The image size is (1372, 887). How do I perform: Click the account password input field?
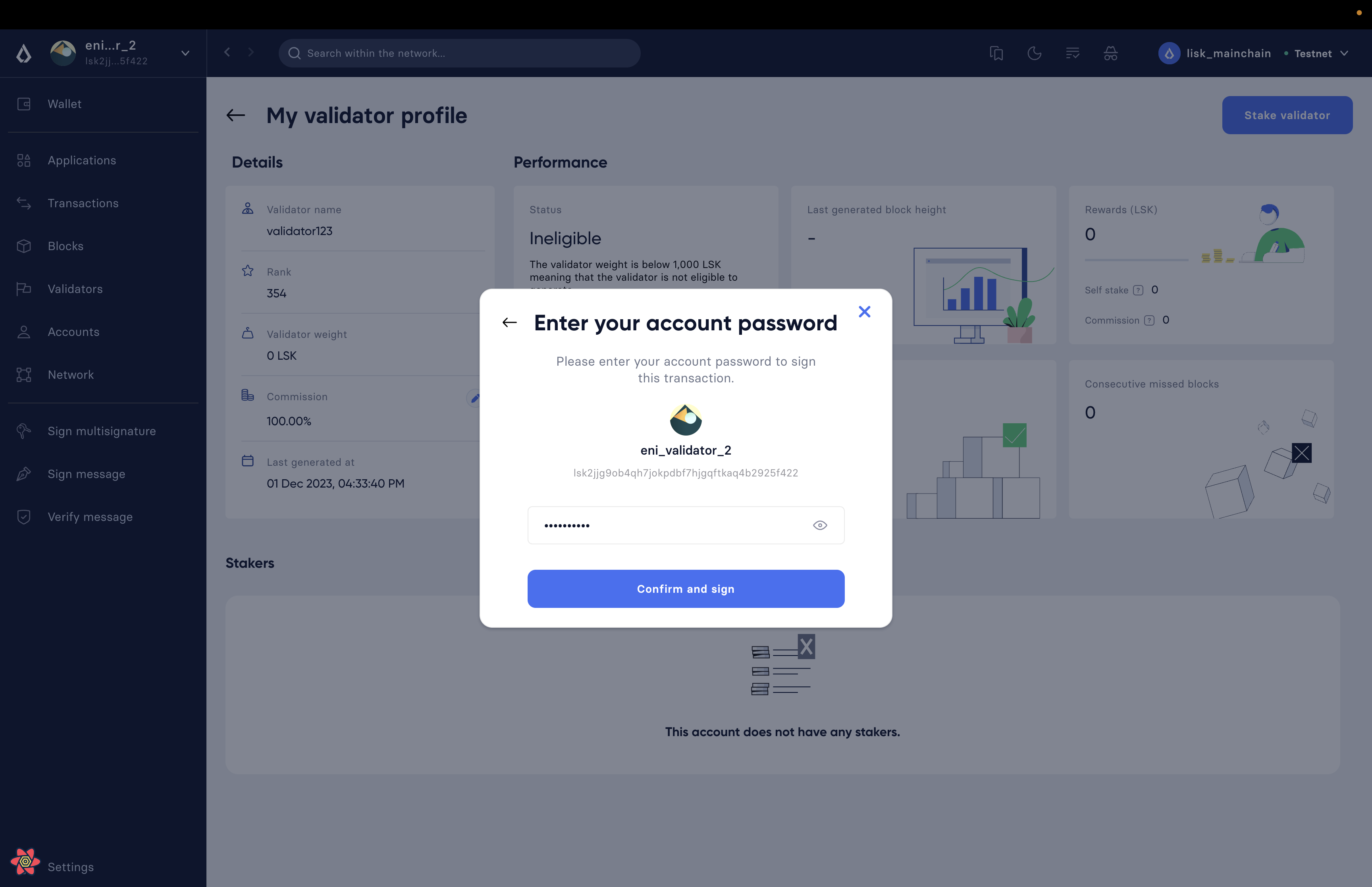pos(668,525)
